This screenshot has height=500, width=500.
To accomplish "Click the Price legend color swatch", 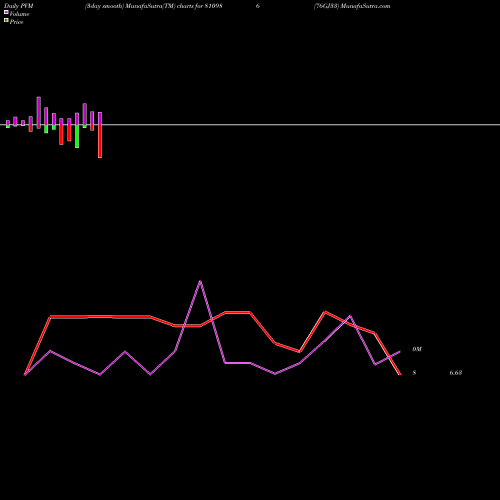I will pos(6,21).
